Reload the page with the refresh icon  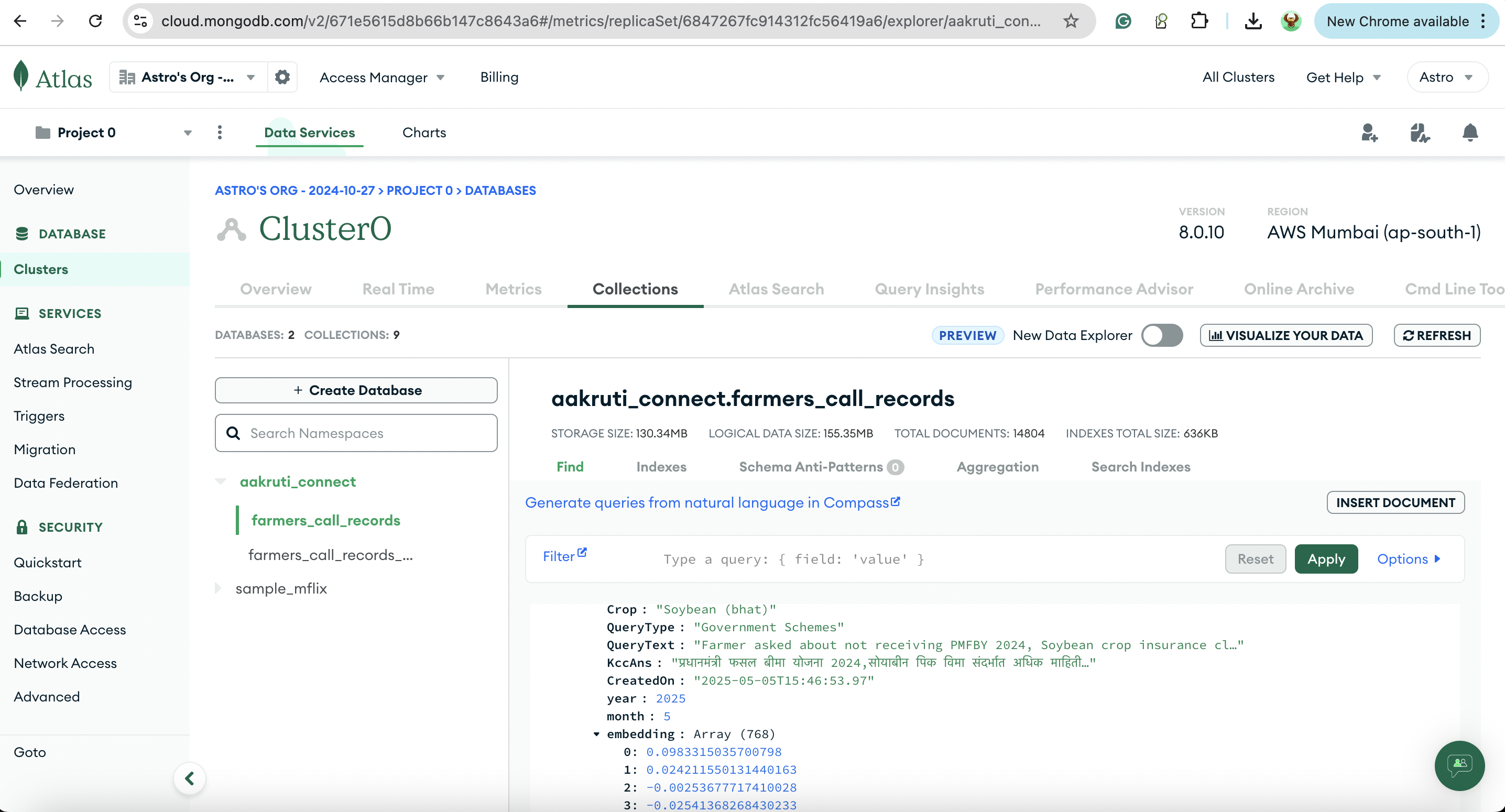tap(95, 21)
